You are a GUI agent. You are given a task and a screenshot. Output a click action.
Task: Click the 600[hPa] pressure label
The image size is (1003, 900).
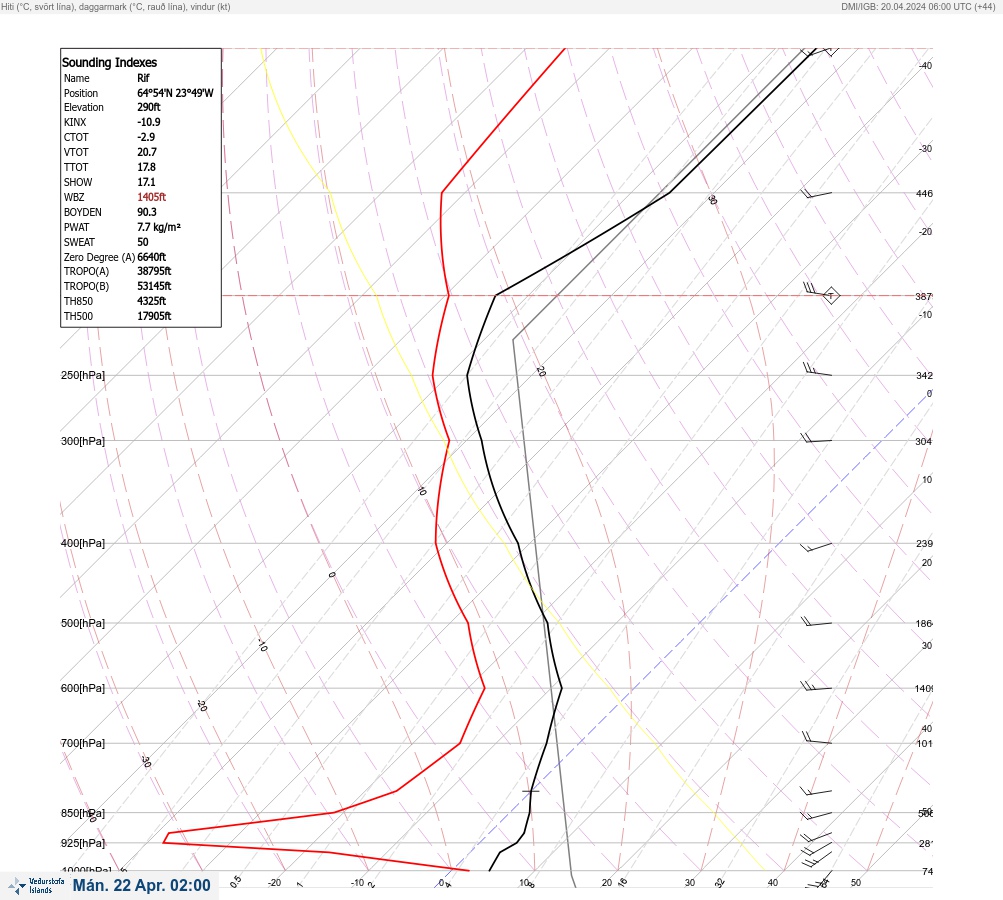[83, 688]
